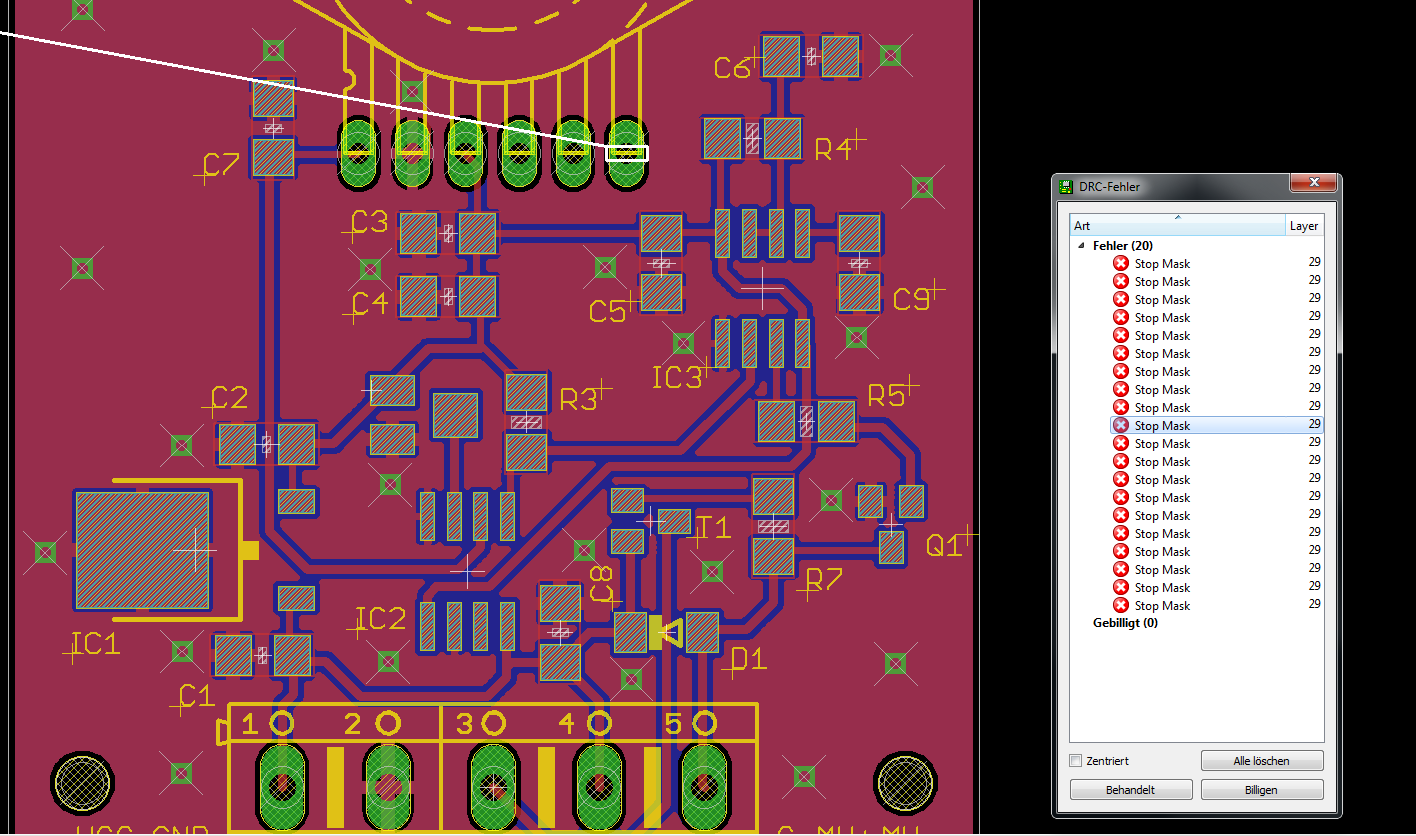Click the T1 component label

point(713,528)
